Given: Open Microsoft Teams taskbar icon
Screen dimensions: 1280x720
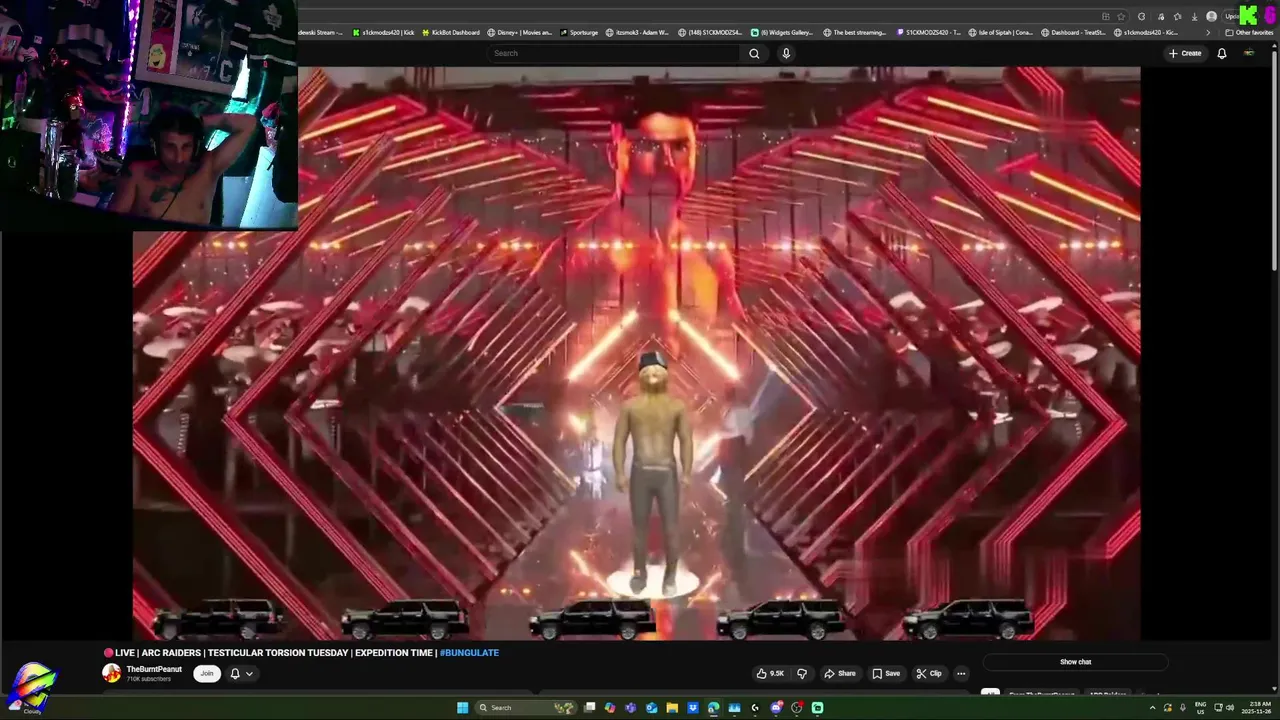Looking at the screenshot, I should [x=630, y=708].
